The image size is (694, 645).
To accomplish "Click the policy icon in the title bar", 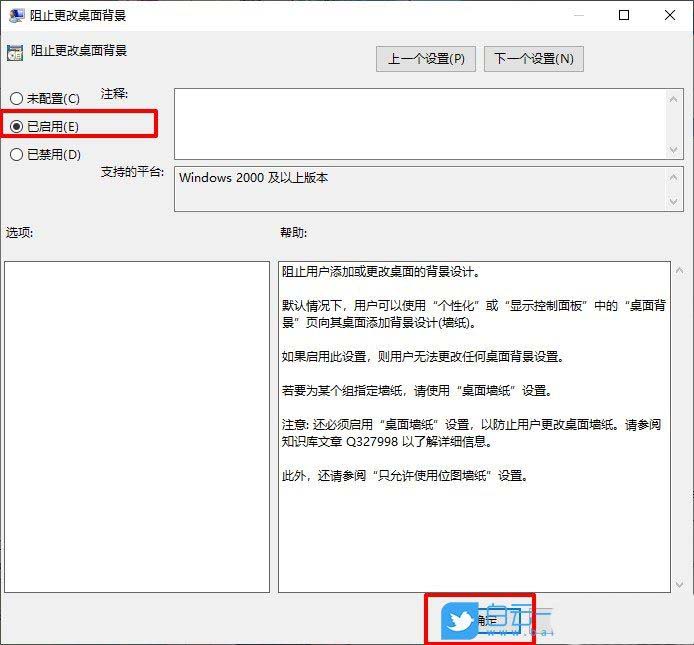I will pos(14,15).
